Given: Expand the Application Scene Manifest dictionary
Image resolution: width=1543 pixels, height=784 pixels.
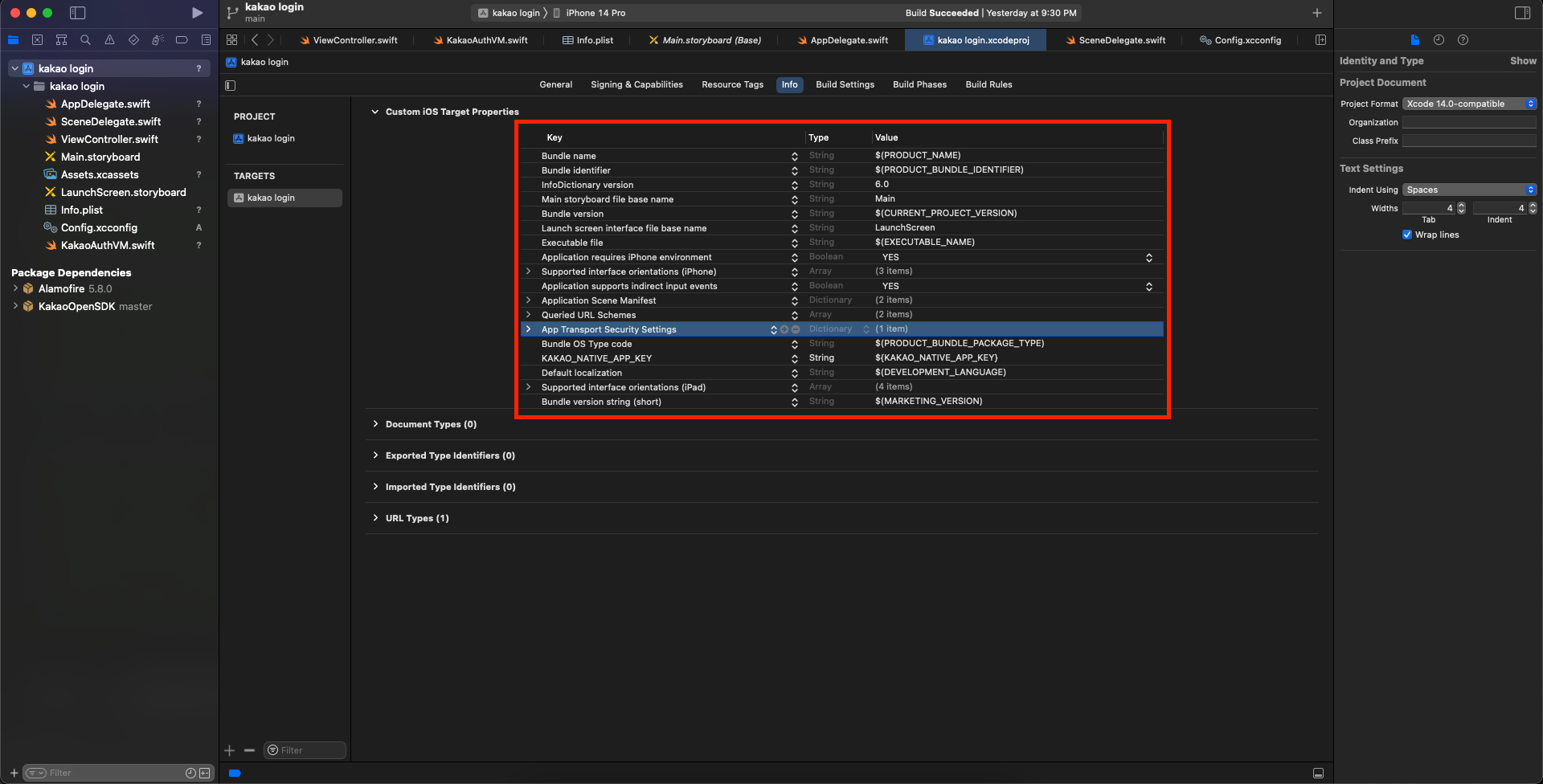Looking at the screenshot, I should pyautogui.click(x=528, y=300).
